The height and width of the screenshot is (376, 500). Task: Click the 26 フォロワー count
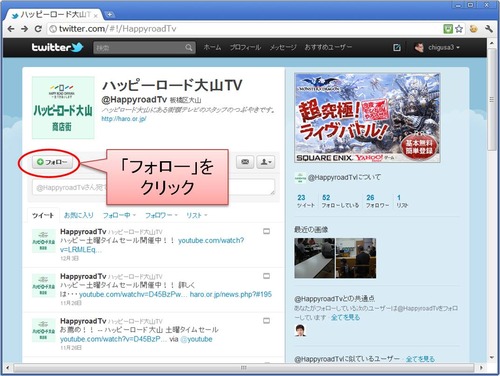point(377,201)
